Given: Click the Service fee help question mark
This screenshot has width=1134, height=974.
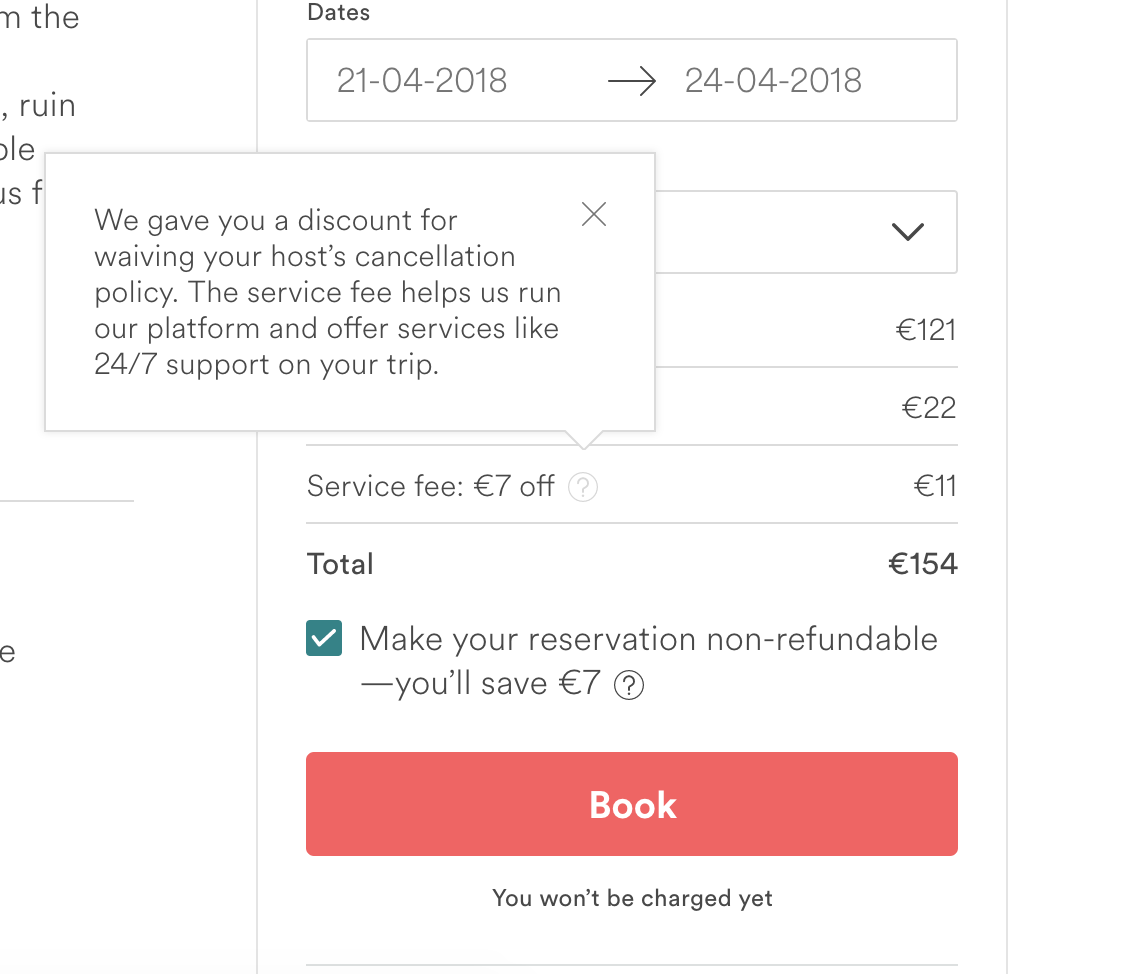Looking at the screenshot, I should (583, 487).
